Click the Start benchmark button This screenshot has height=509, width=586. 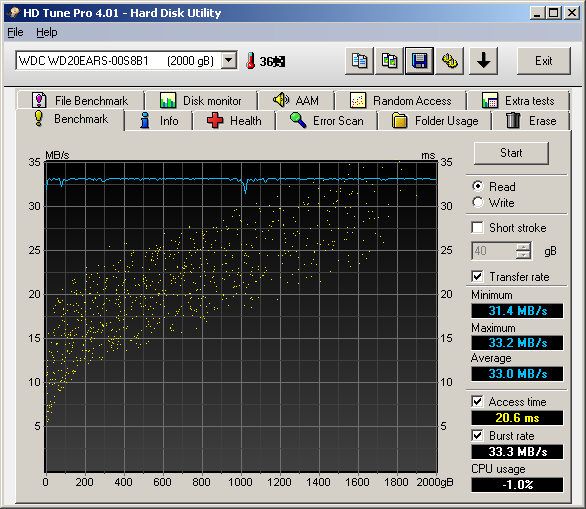point(511,153)
